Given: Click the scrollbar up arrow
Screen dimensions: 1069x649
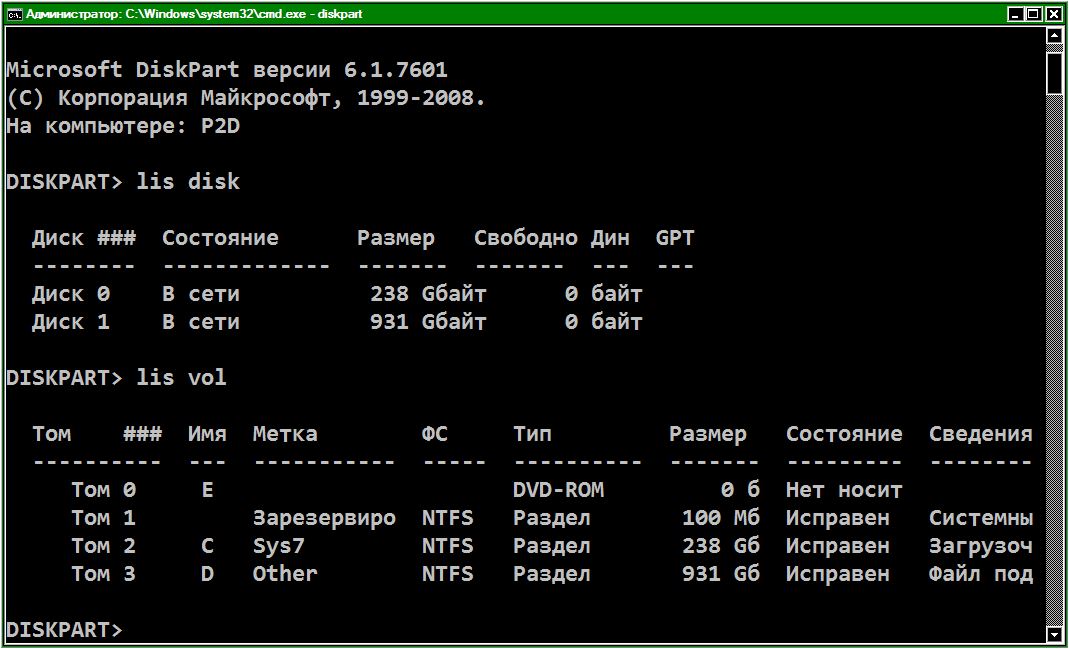Looking at the screenshot, I should coord(1054,36).
